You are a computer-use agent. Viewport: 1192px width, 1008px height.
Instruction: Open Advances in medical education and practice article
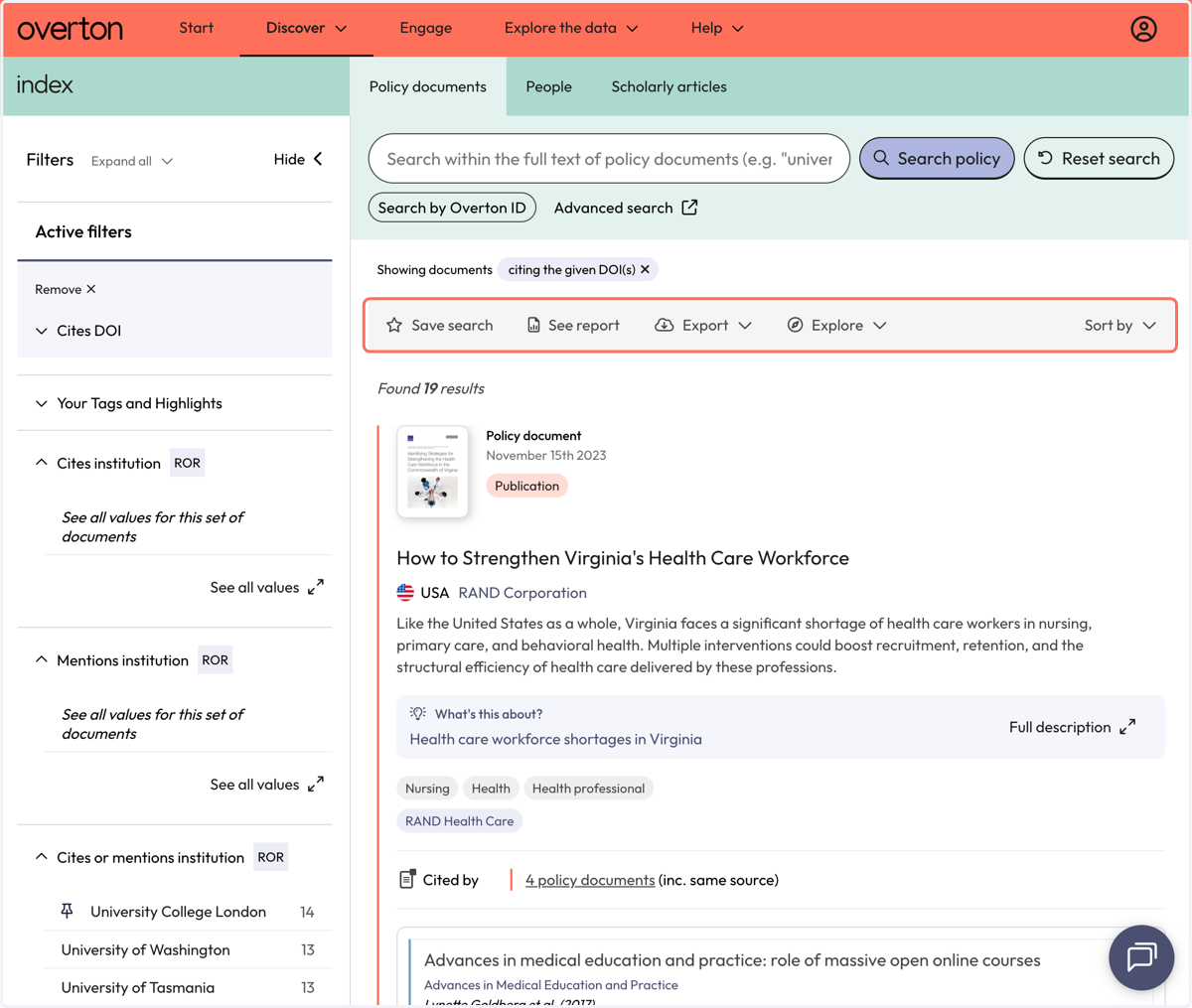point(732,960)
